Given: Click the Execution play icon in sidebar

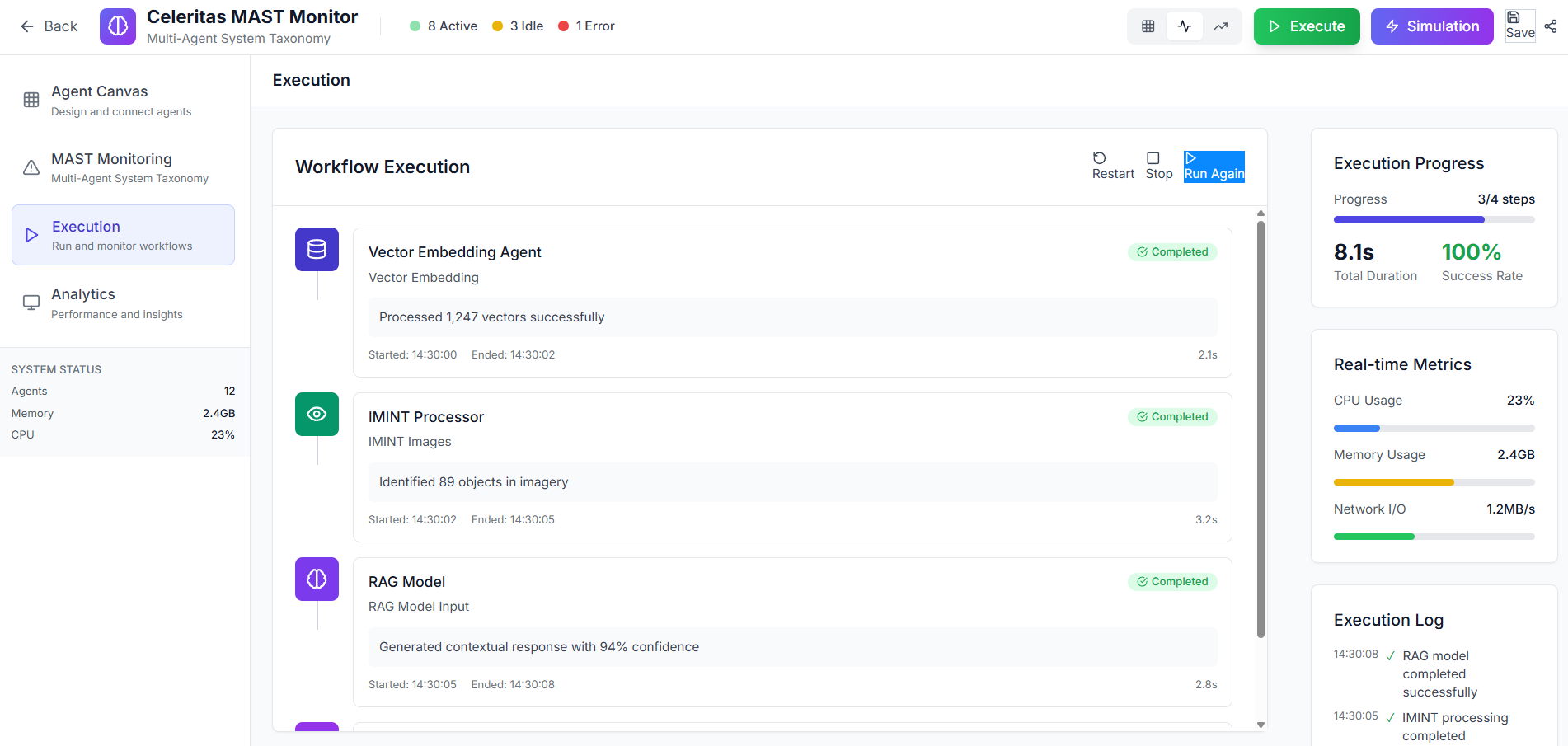Looking at the screenshot, I should (x=32, y=235).
